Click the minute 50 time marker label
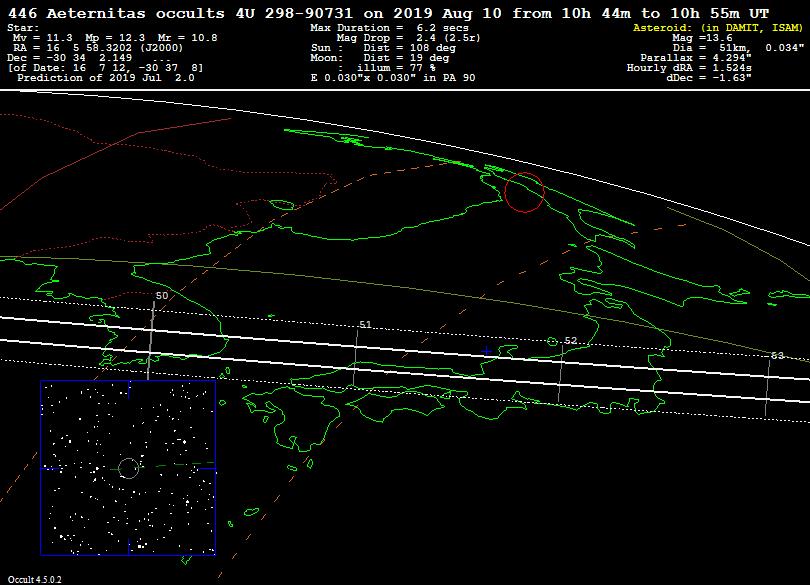The height and width of the screenshot is (585, 810). point(162,296)
